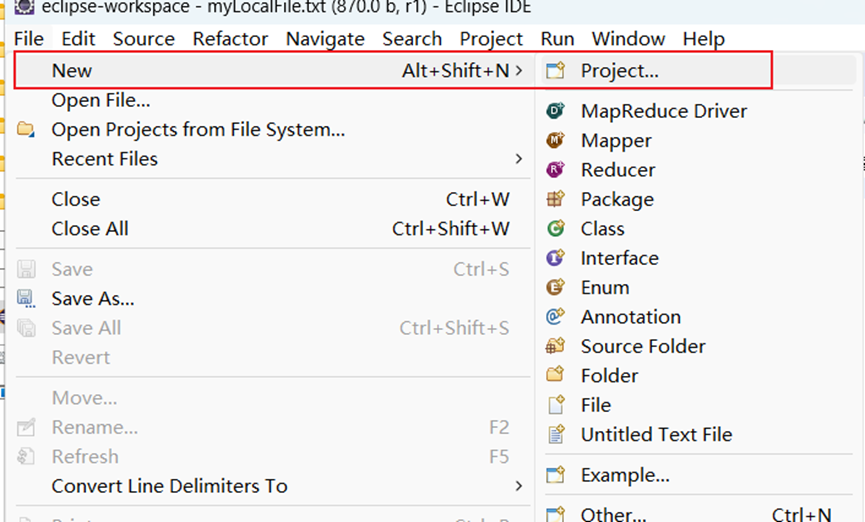Expand the Recent Files submenu arrow
Screen dimensions: 865x522
(x=519, y=159)
